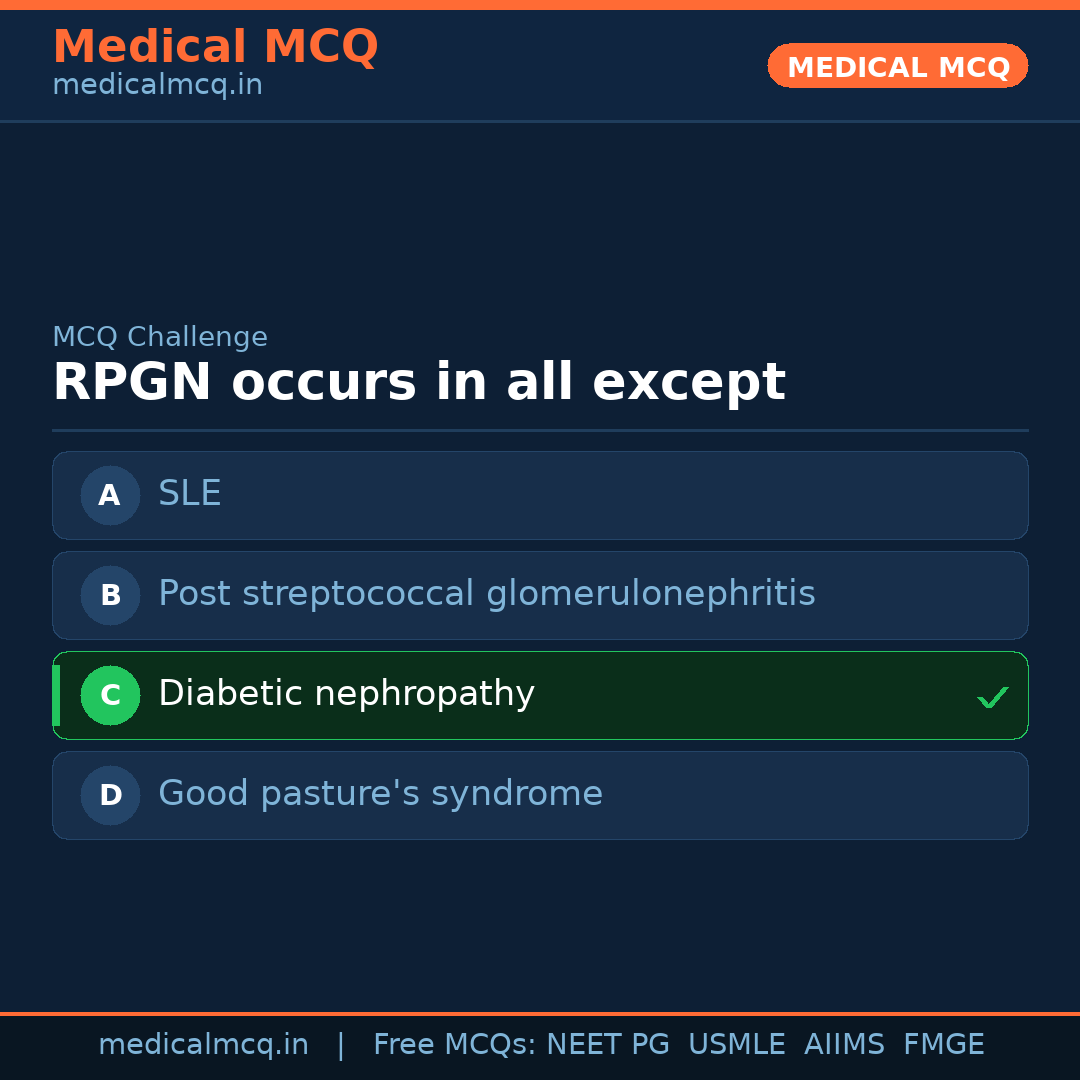1080x1080 pixels.
Task: Open the medicalmcq.in link in header
Action: 157,86
